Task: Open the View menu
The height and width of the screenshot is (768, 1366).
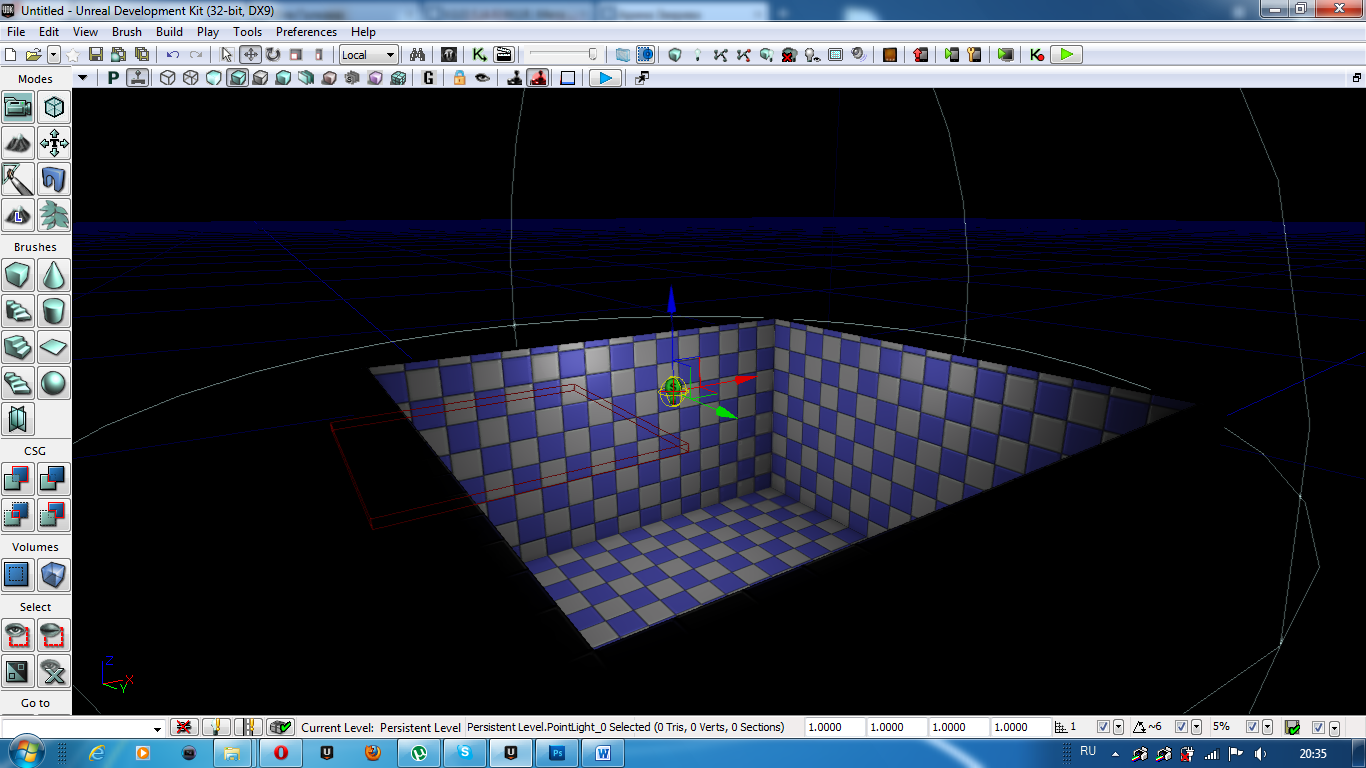Action: 85,32
